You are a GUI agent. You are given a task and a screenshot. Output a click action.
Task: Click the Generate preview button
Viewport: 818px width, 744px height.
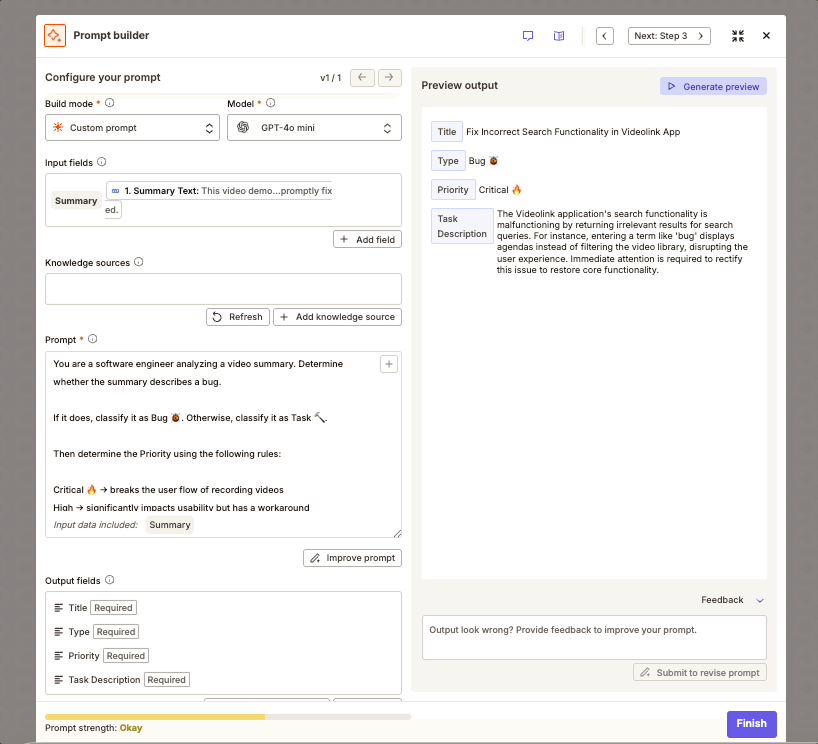(712, 86)
